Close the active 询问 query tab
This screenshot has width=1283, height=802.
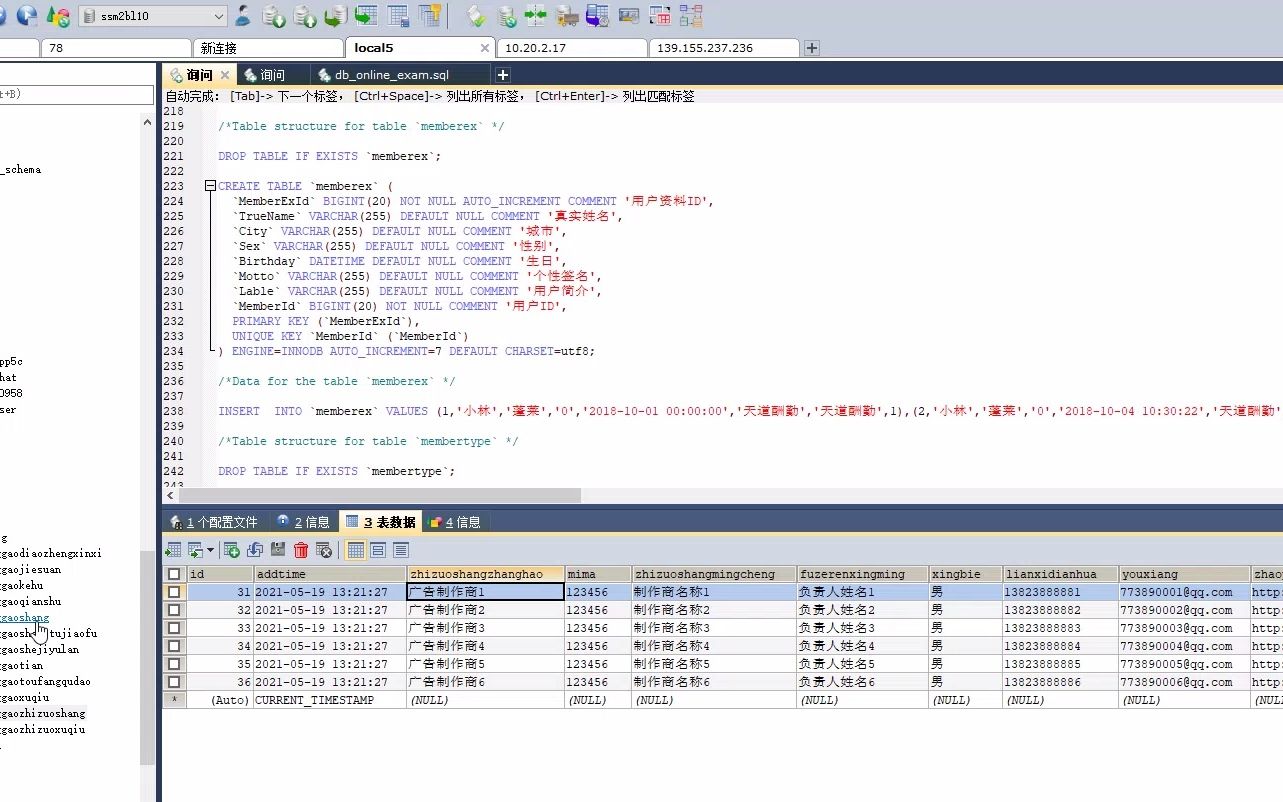point(225,75)
